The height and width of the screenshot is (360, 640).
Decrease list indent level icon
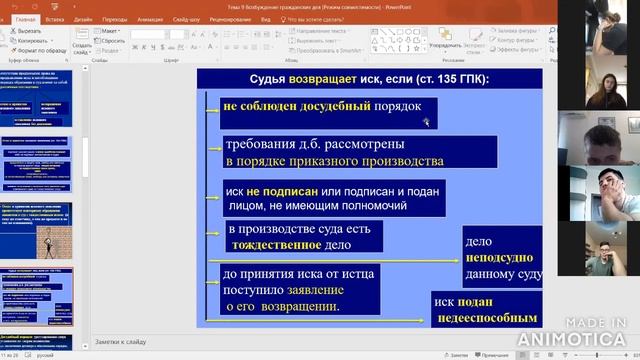tap(257, 35)
